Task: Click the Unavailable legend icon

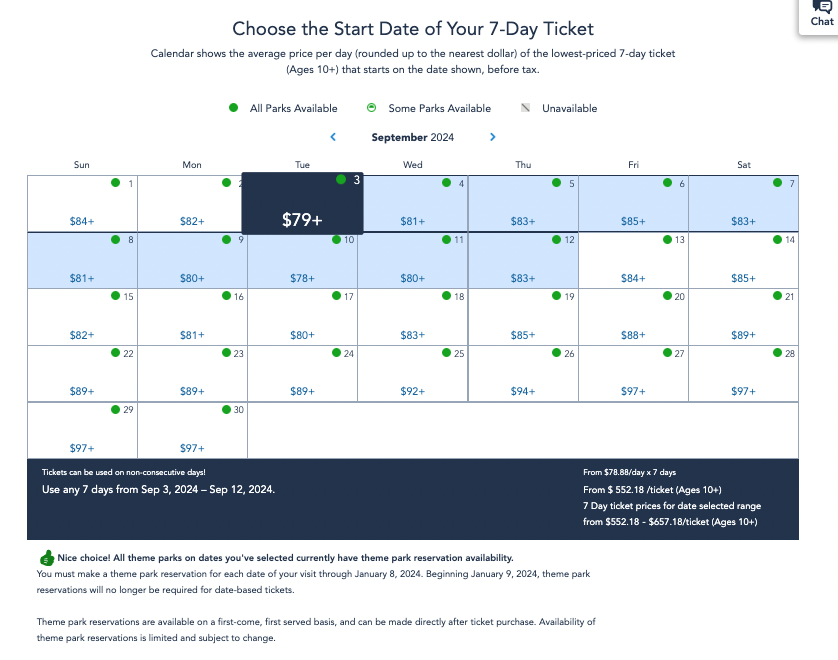Action: (525, 107)
